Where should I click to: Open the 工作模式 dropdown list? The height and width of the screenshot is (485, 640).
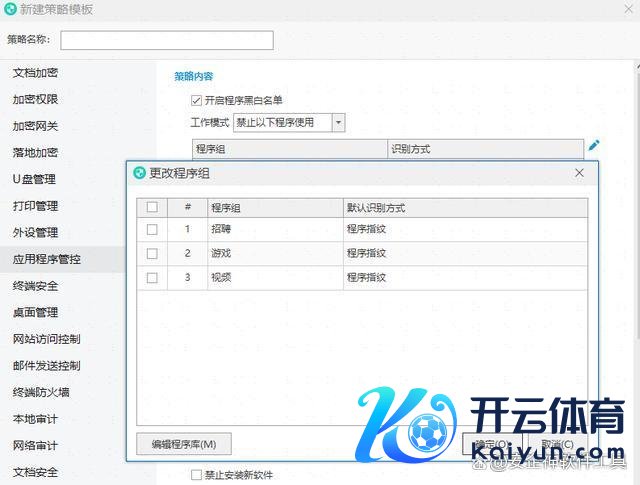coord(338,122)
